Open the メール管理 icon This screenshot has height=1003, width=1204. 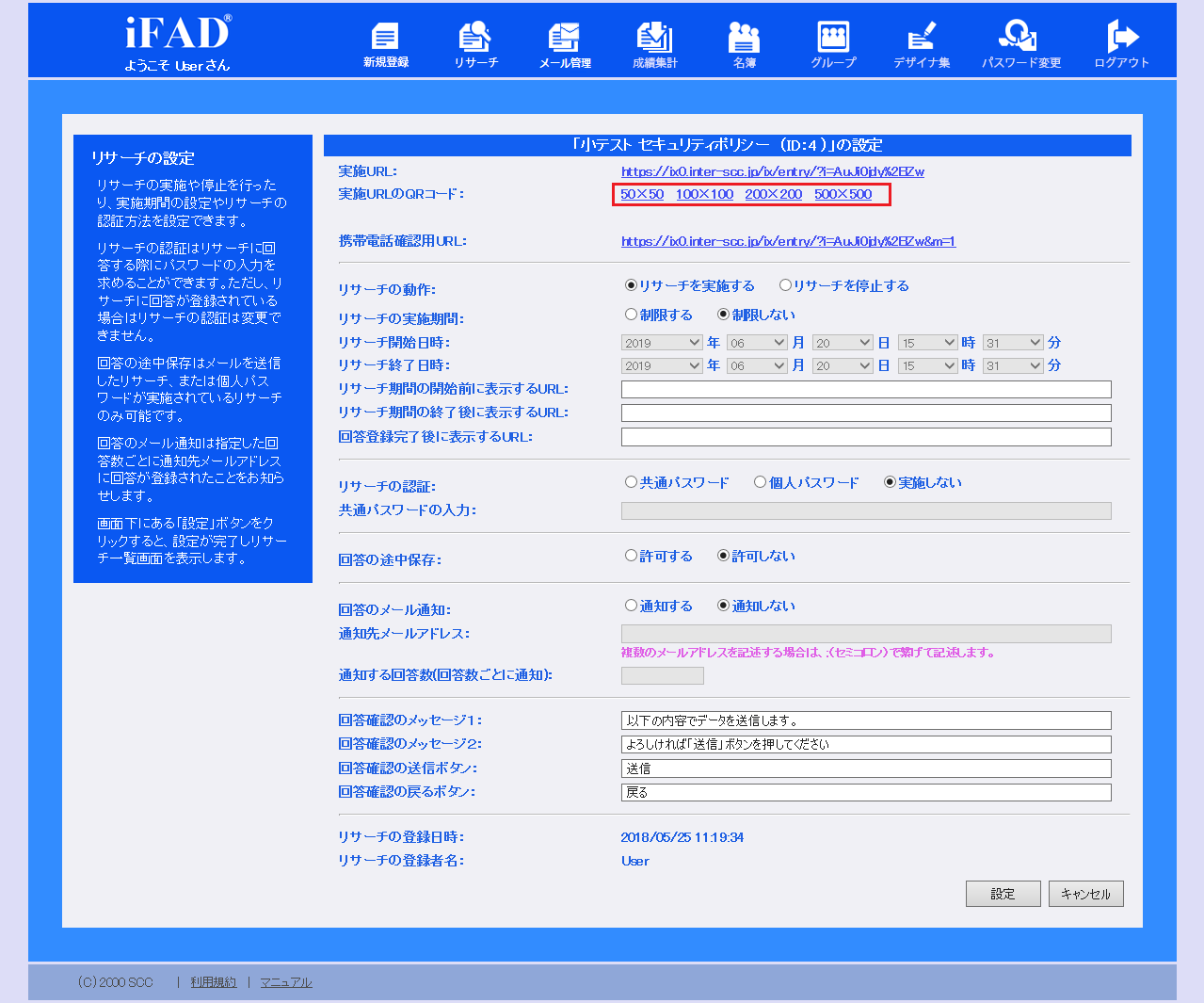pyautogui.click(x=565, y=44)
